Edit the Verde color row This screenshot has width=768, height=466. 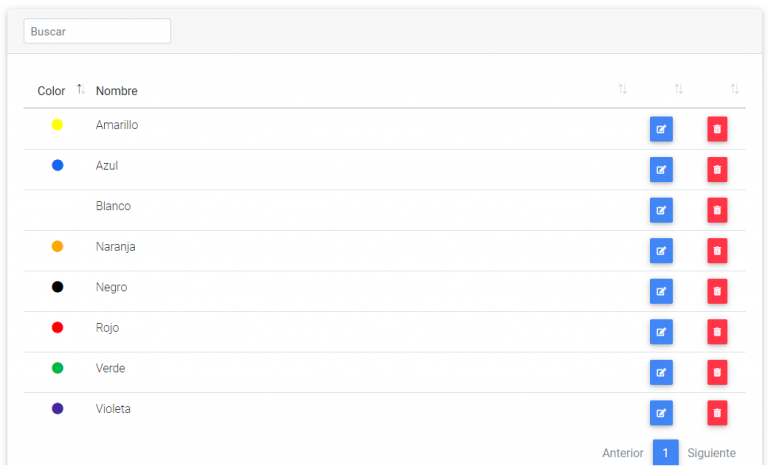(661, 372)
